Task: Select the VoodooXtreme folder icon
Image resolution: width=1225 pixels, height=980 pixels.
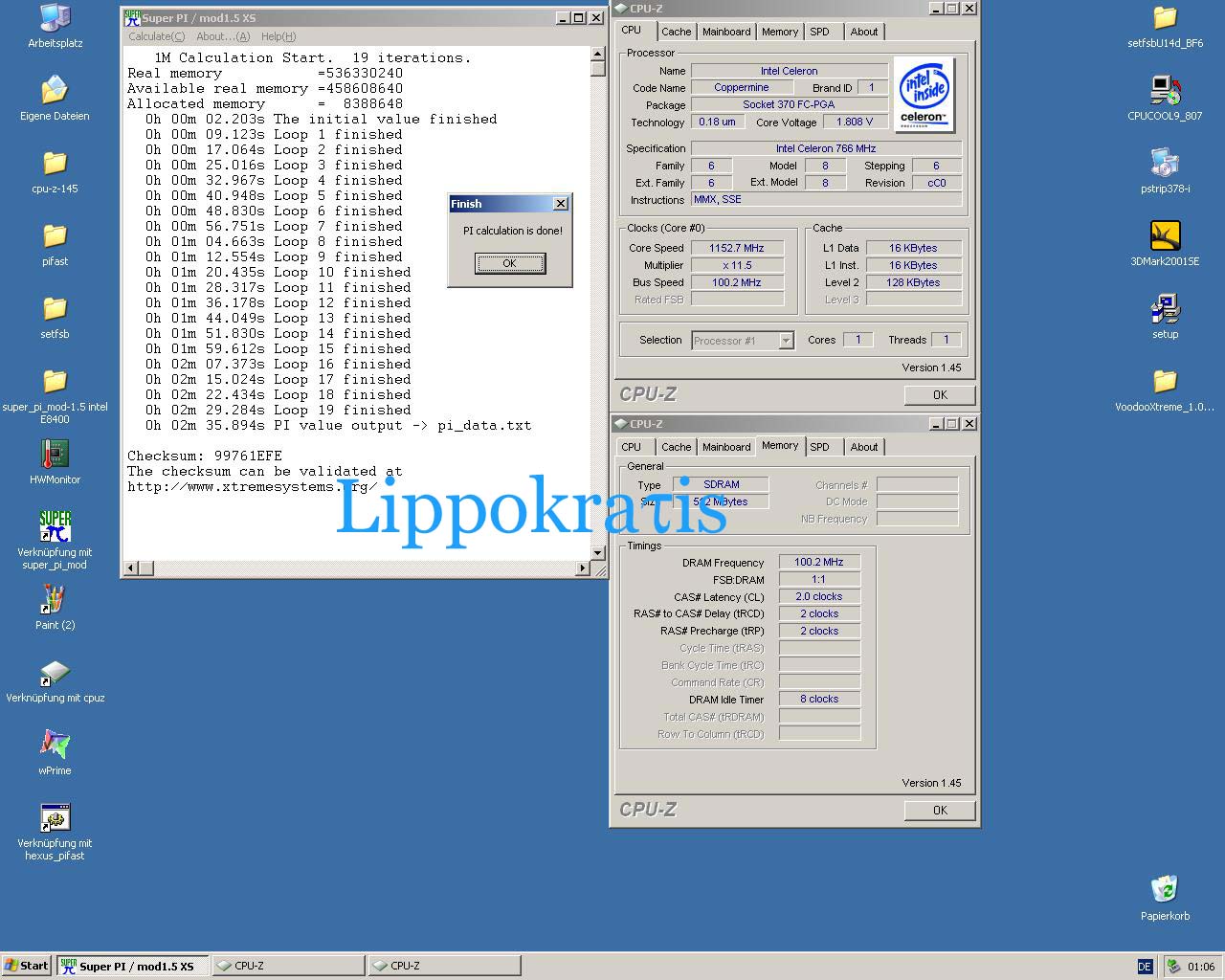Action: 1165,382
